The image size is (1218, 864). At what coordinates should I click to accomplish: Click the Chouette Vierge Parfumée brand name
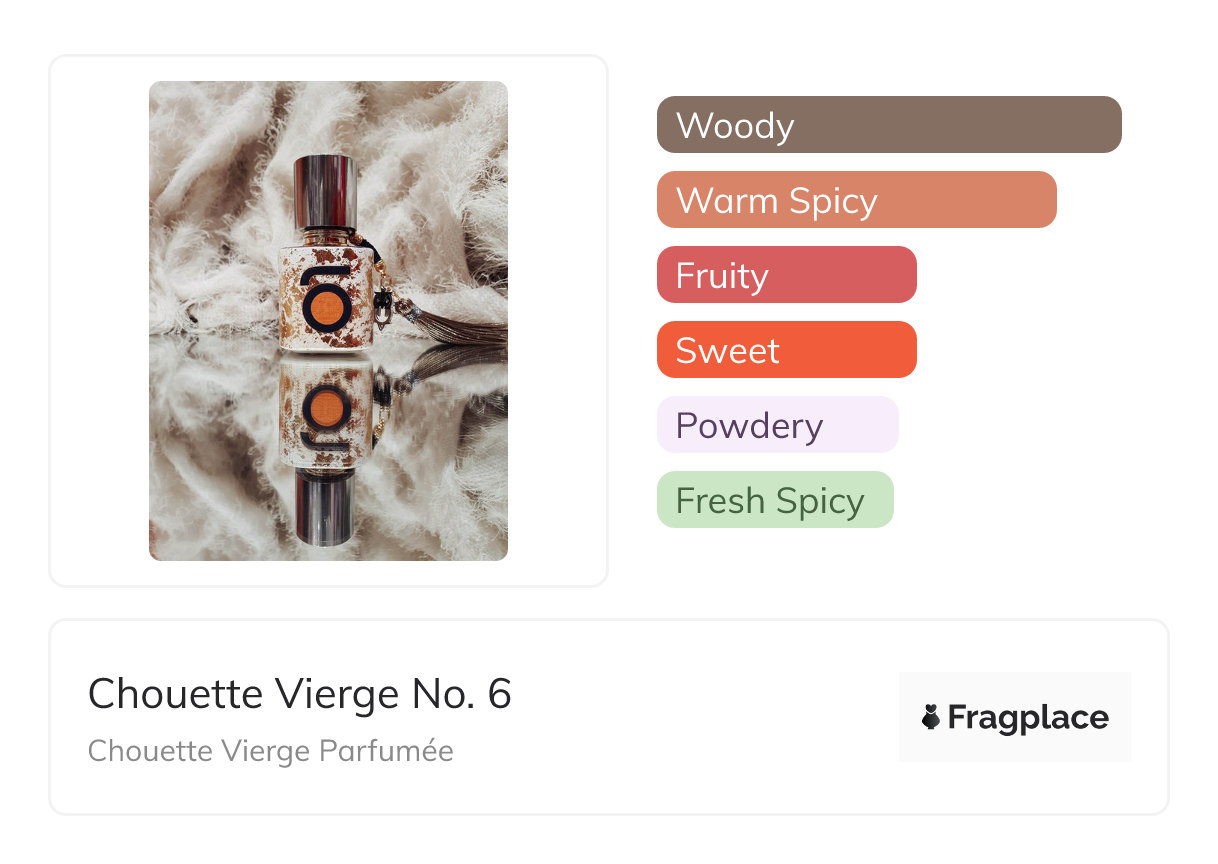click(x=271, y=751)
